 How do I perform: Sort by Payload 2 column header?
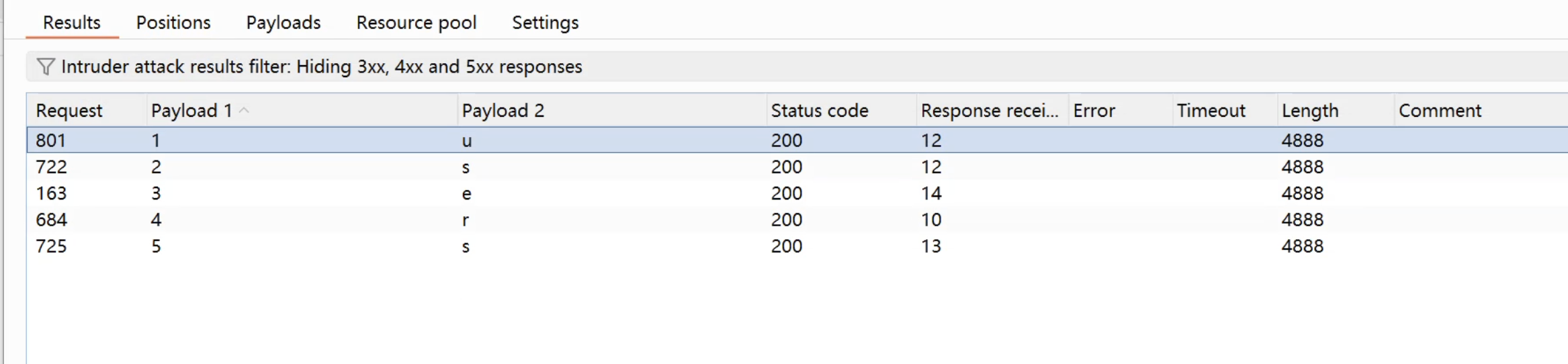click(503, 111)
